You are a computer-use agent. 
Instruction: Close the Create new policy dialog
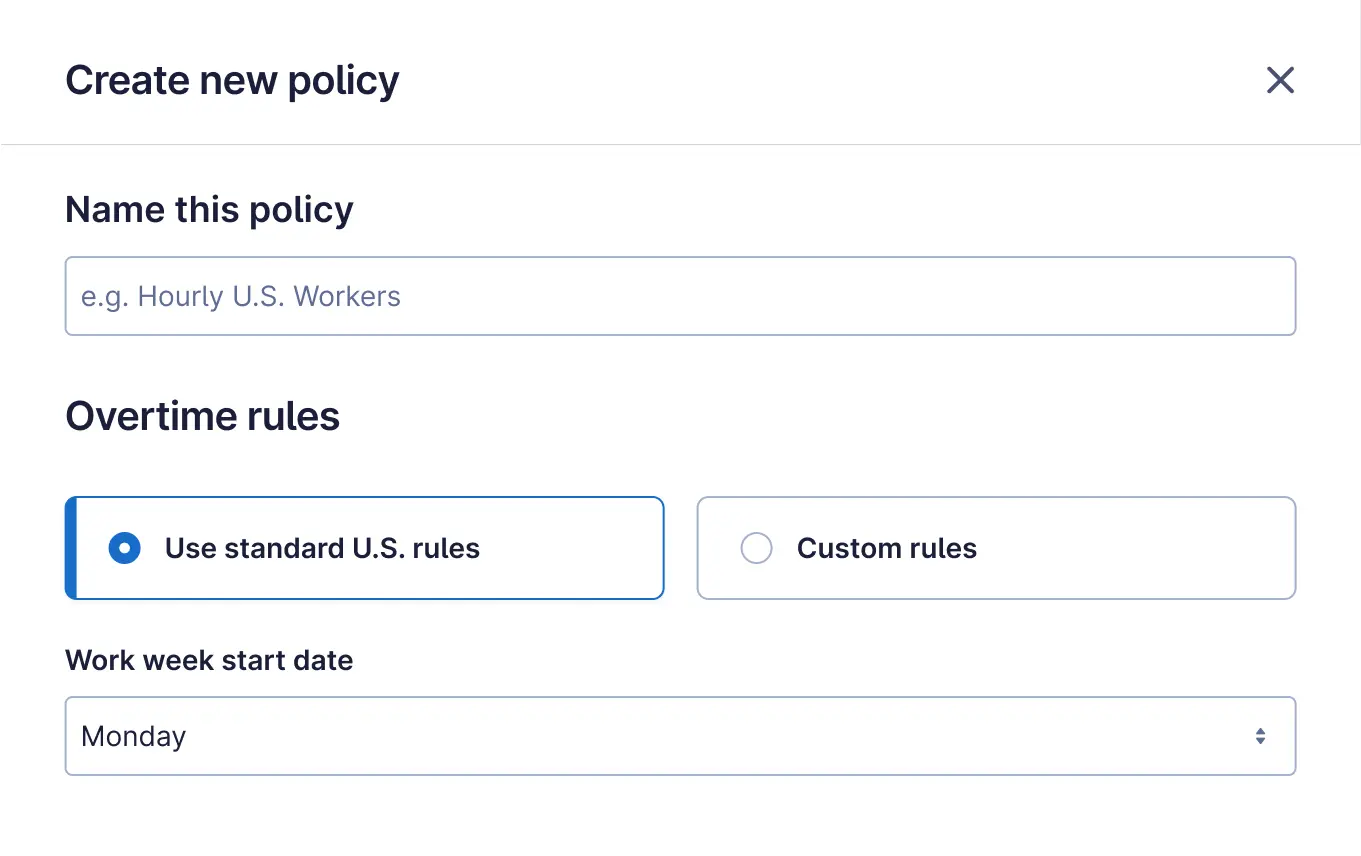1280,80
